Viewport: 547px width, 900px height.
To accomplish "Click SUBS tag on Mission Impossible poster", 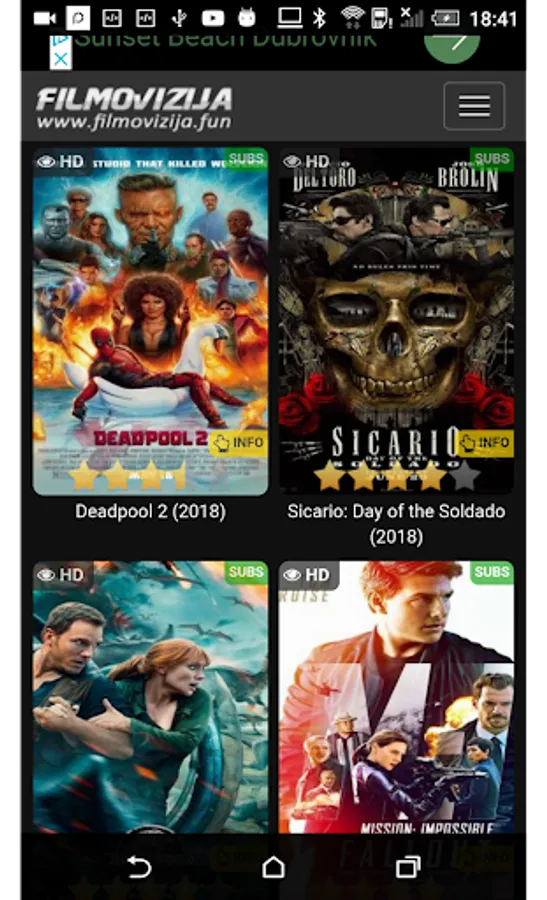I will coord(492,572).
